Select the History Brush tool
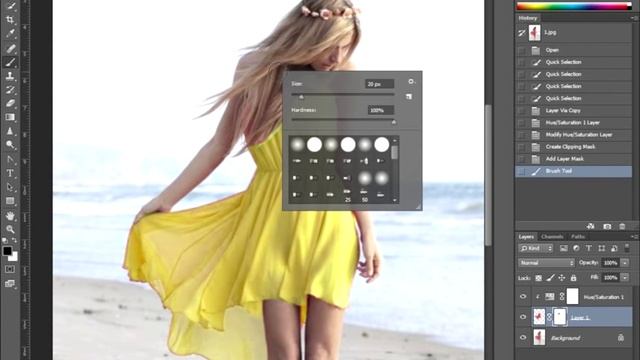 (10, 90)
